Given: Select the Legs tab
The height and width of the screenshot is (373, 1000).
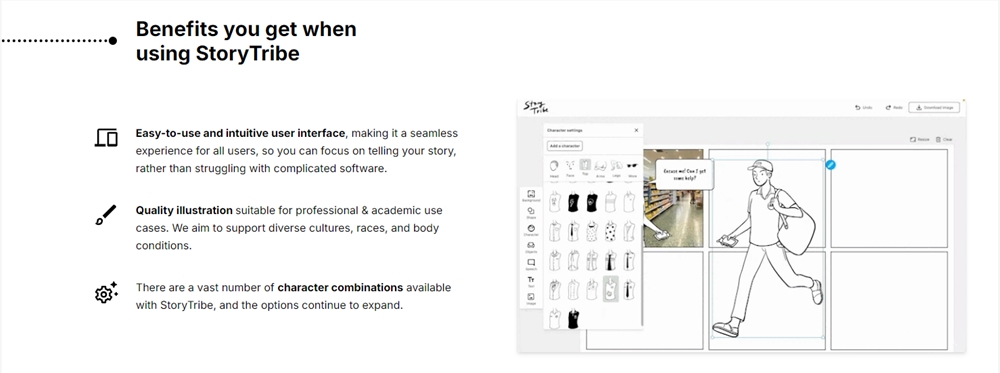Looking at the screenshot, I should pos(615,168).
